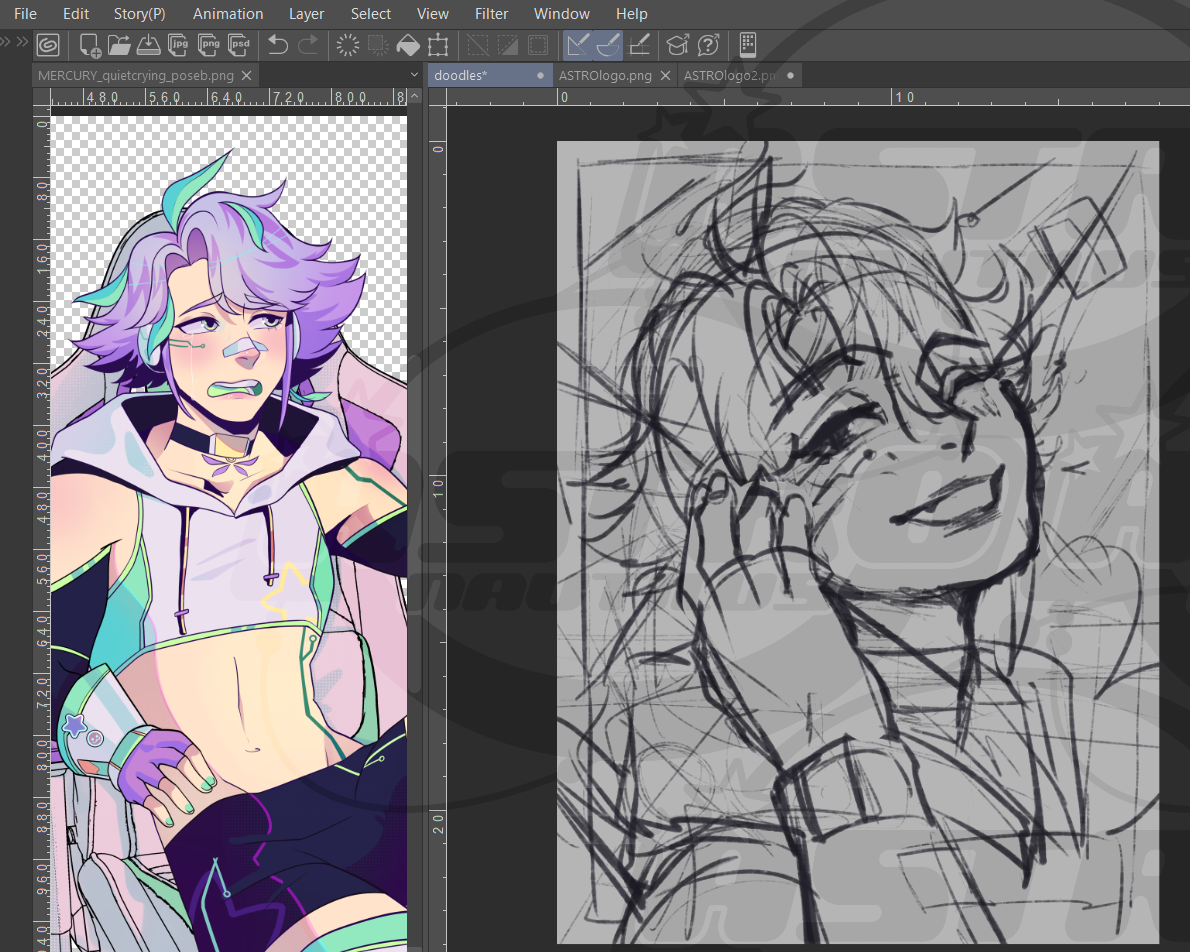Expand the left canvas tab list dropdown
The width and height of the screenshot is (1190, 952).
(414, 75)
